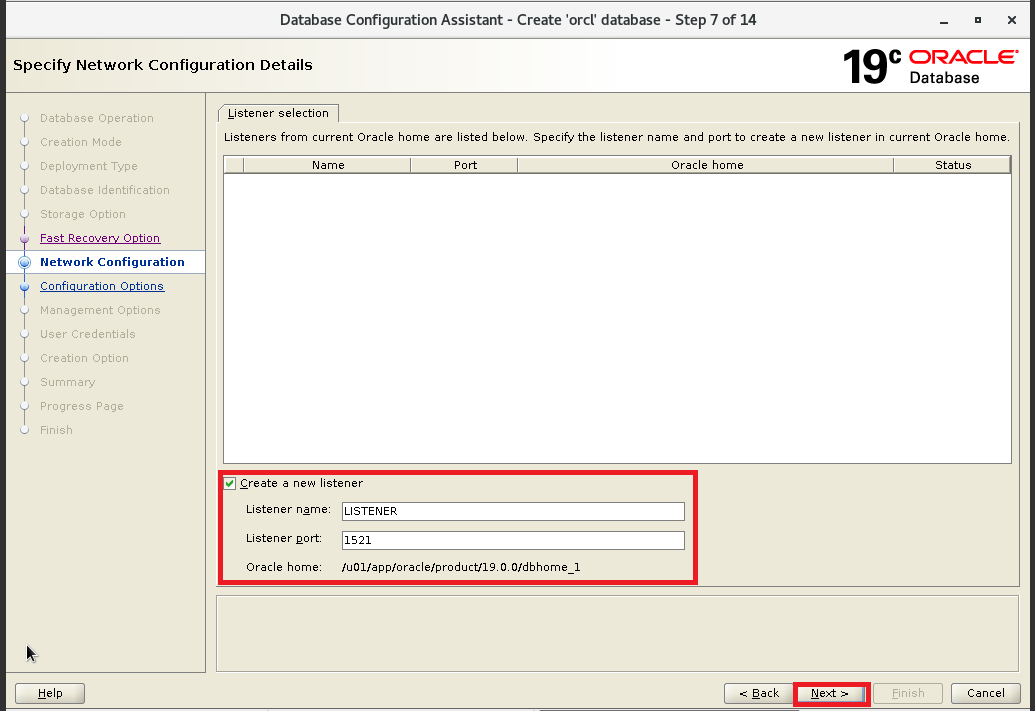
Task: Click the Name column header
Action: (x=327, y=165)
